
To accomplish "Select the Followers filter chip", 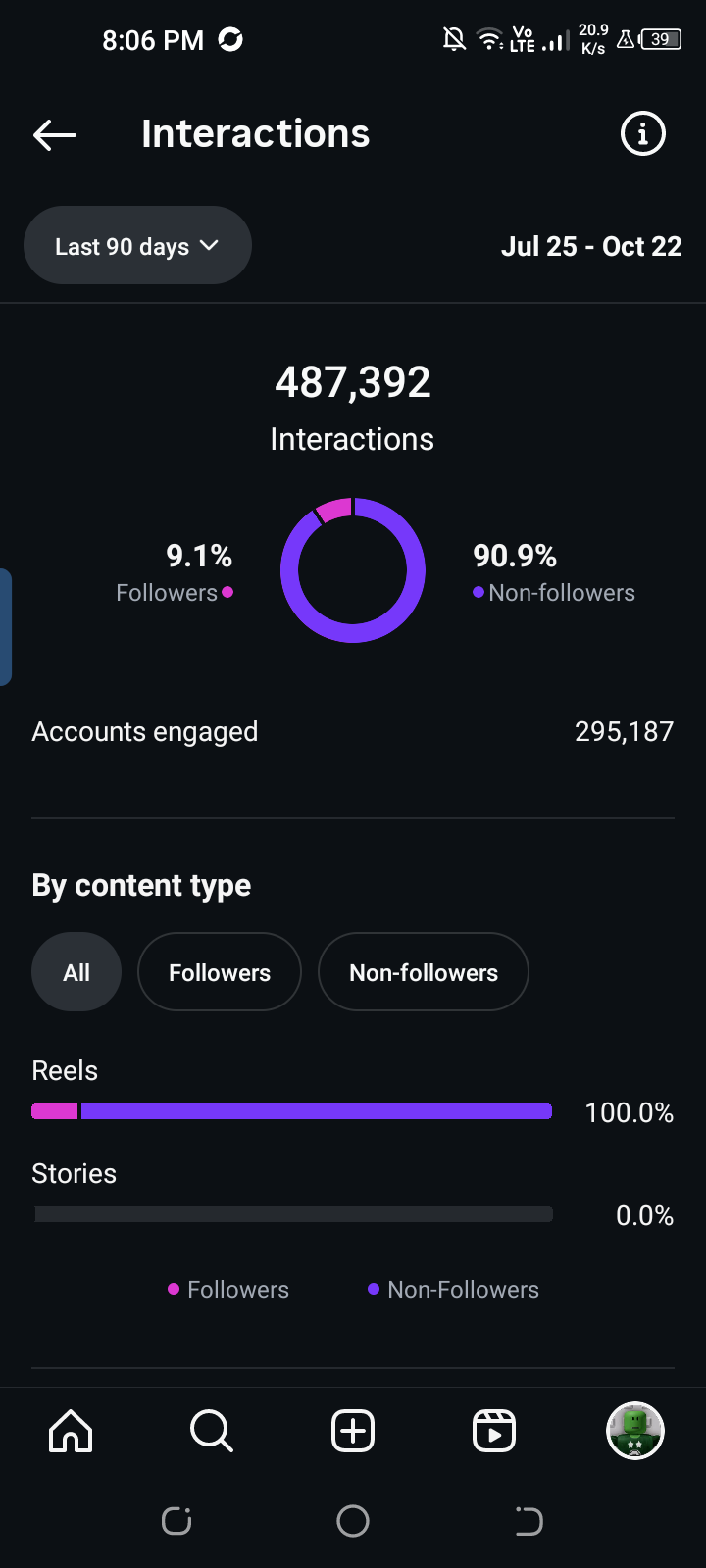I will click(220, 972).
